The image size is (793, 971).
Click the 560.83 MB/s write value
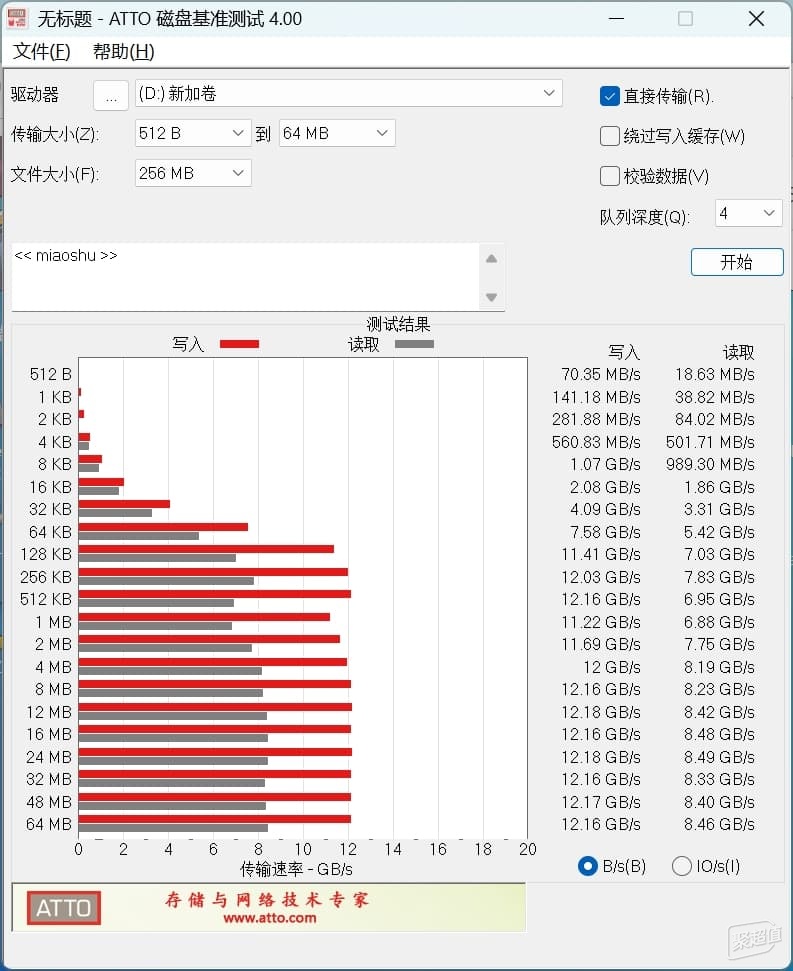click(596, 442)
